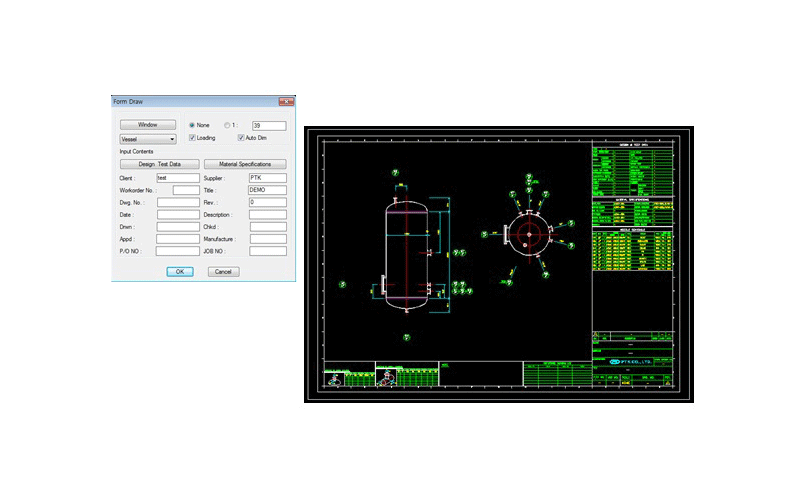Screen dimensions: 800x500
Task: Click the PTK CO., LTD. logo in title block
Action: coord(631,361)
